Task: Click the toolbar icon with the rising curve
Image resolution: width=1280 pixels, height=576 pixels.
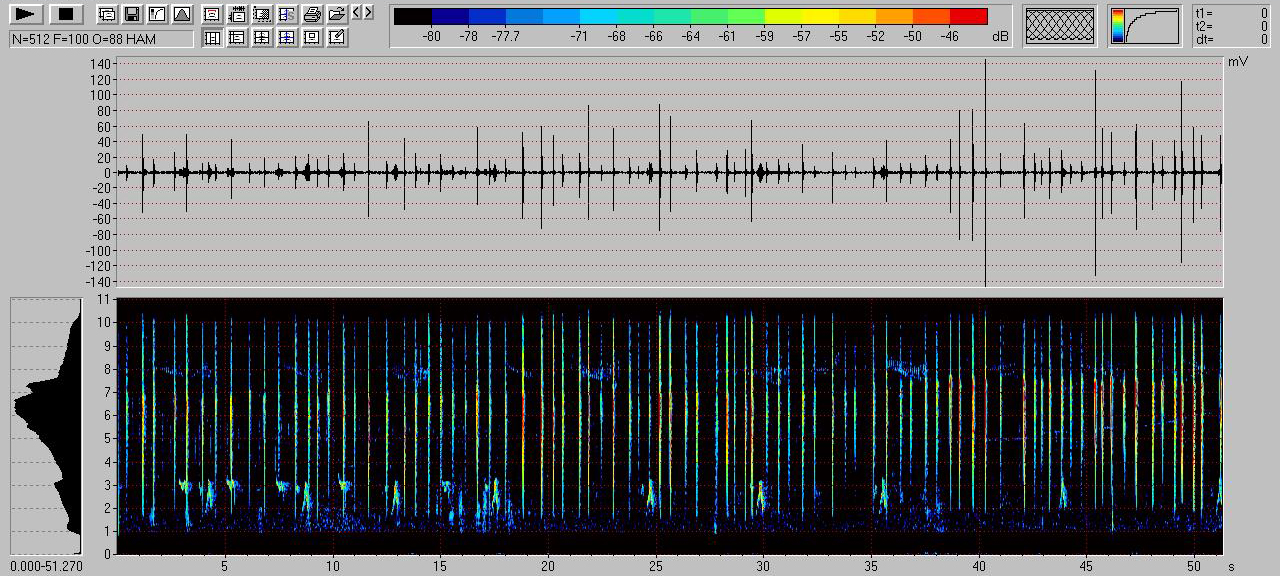Action: click(x=157, y=14)
